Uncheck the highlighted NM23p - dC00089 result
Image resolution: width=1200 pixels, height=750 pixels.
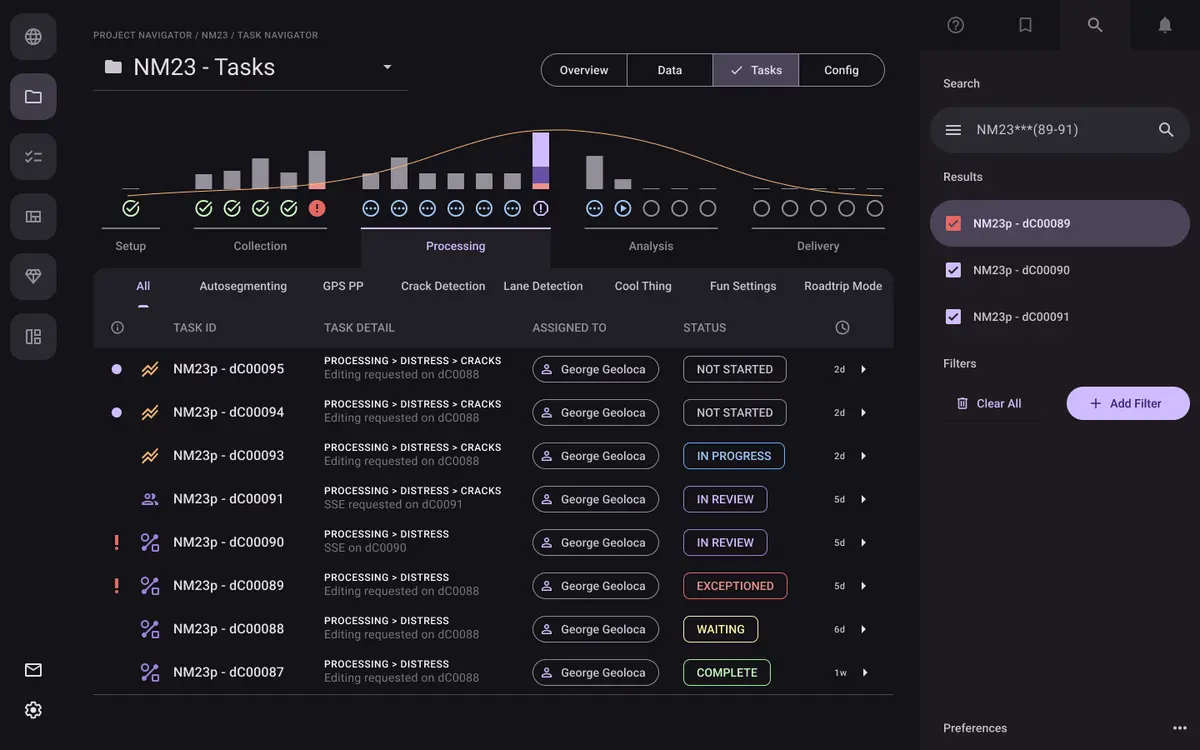[x=953, y=223]
